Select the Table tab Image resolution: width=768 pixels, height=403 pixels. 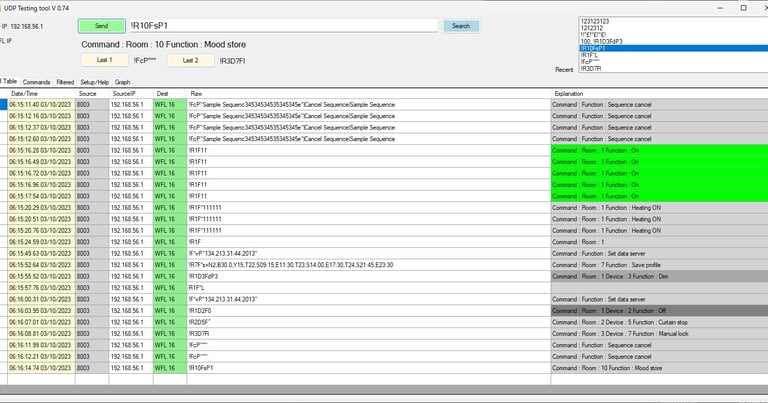tap(9, 81)
